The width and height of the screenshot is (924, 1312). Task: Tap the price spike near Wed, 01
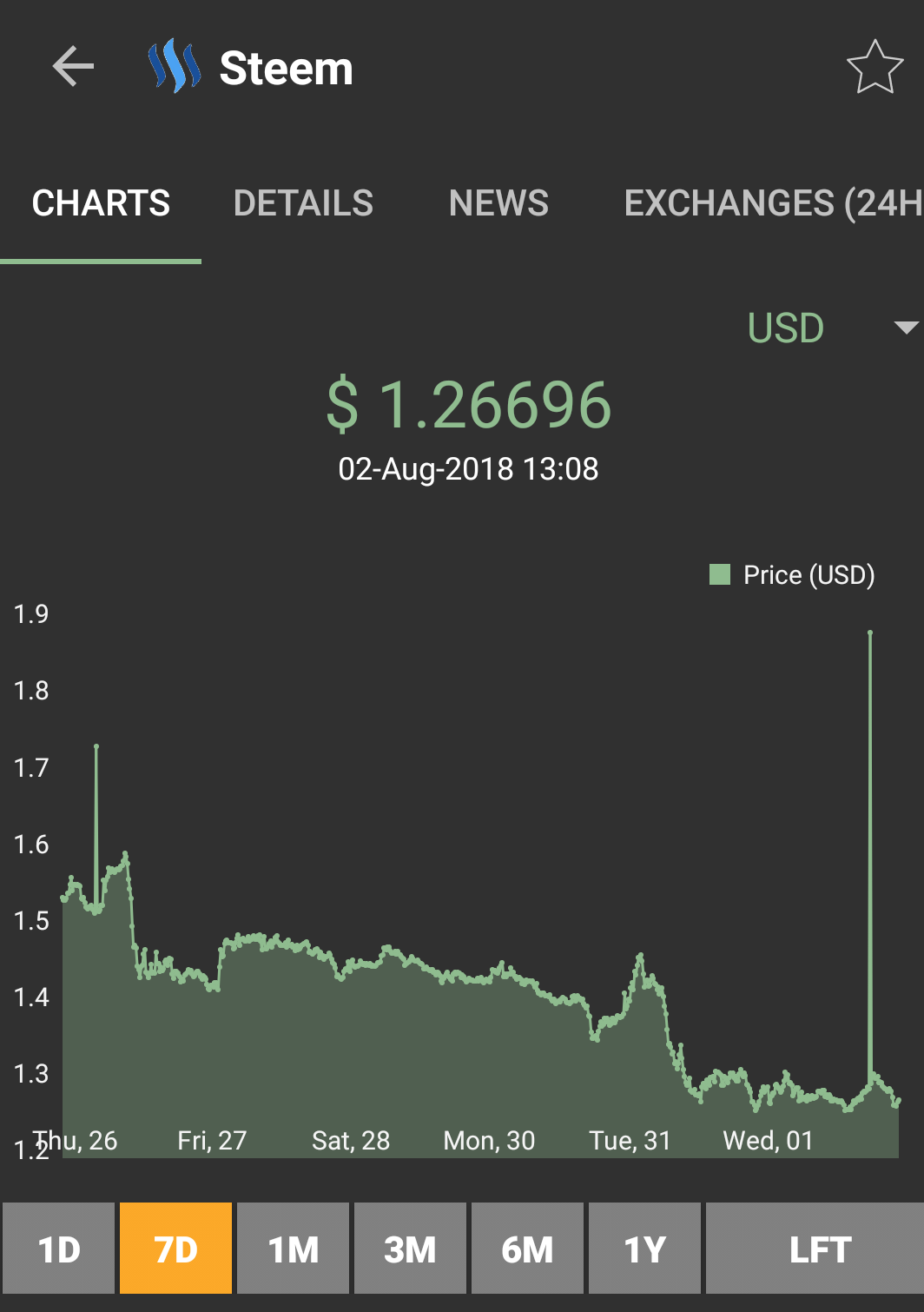coord(869,634)
